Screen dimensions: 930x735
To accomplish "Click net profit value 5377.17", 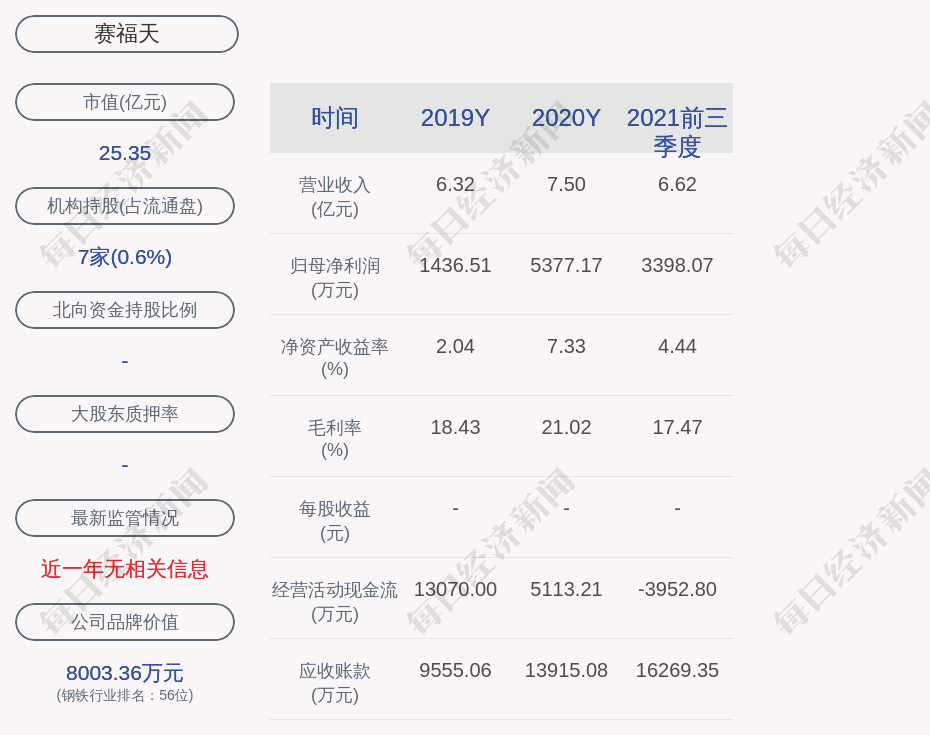I will [566, 265].
